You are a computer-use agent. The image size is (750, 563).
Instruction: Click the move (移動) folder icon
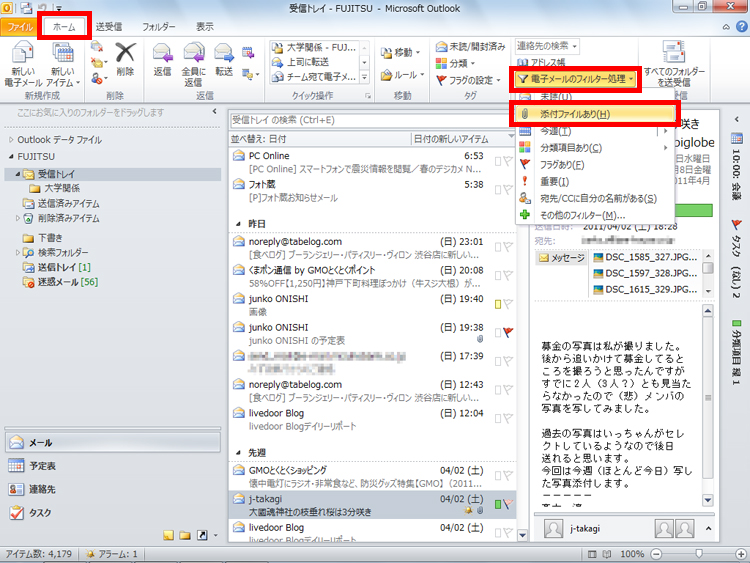point(386,53)
